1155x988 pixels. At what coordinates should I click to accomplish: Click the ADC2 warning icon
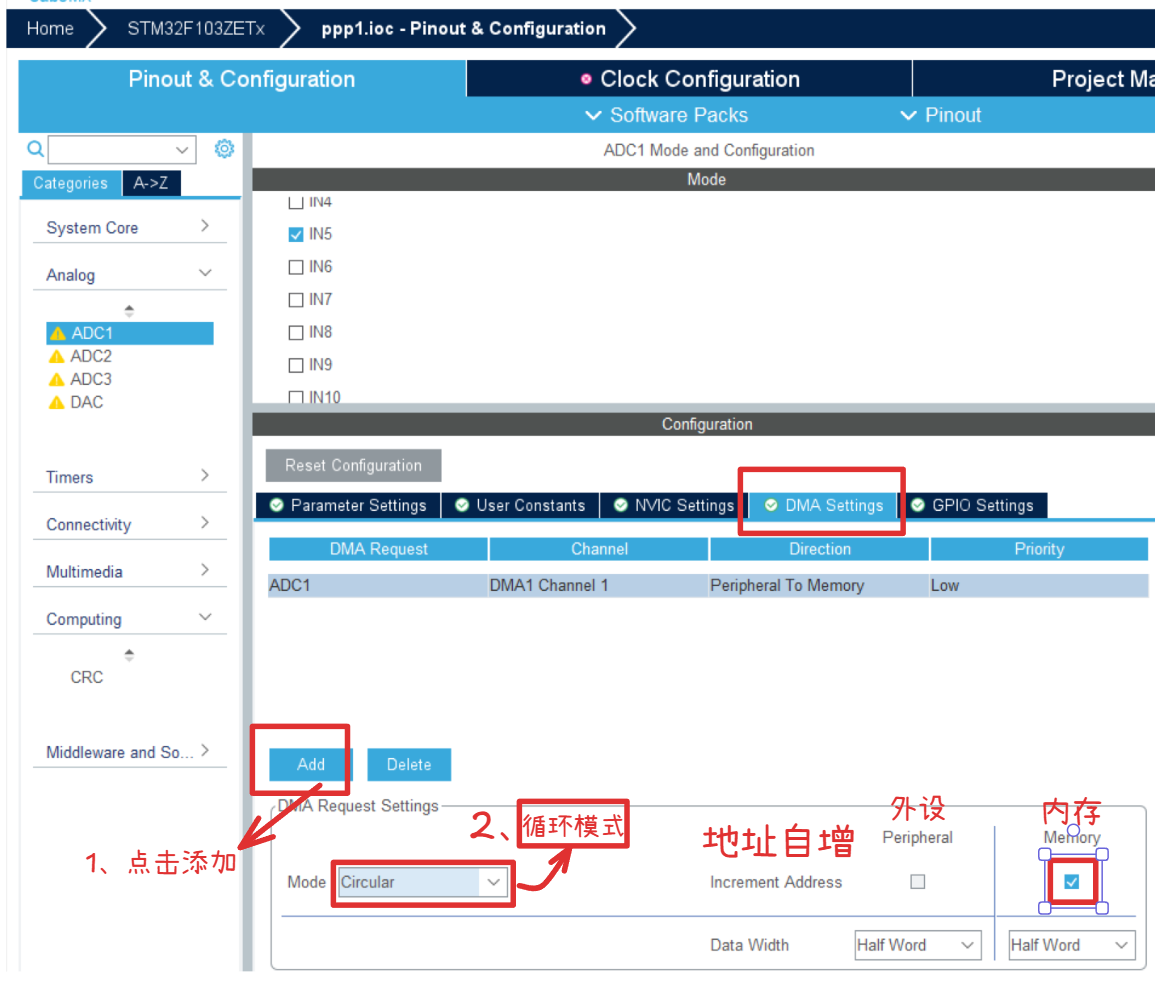pos(57,357)
